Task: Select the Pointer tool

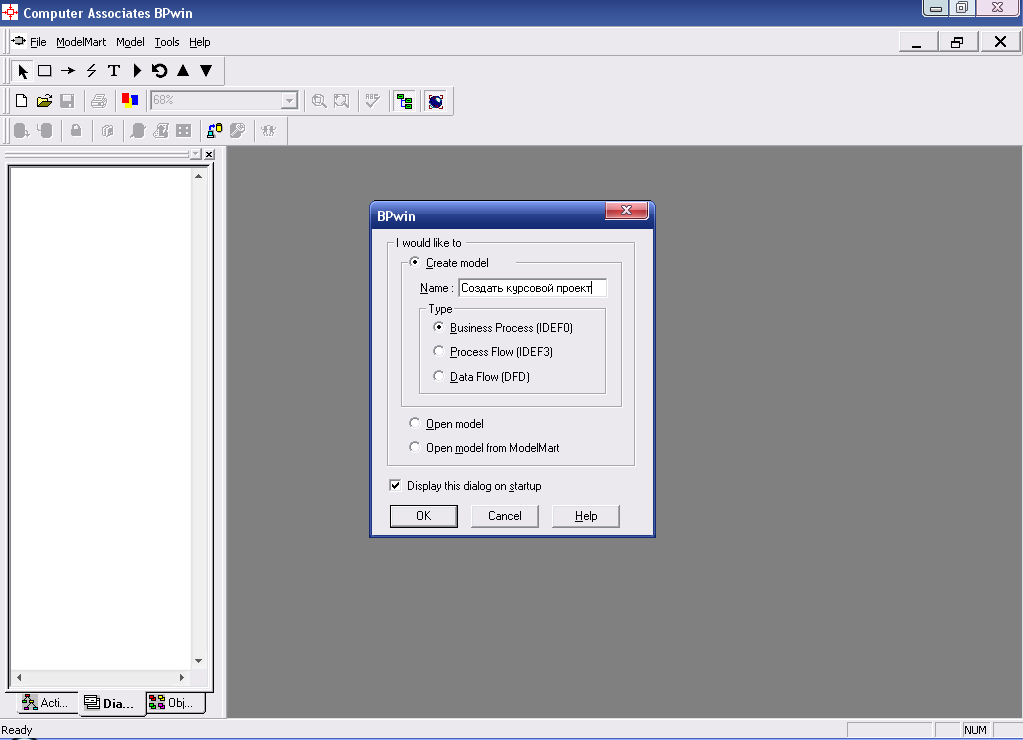Action: [x=23, y=70]
